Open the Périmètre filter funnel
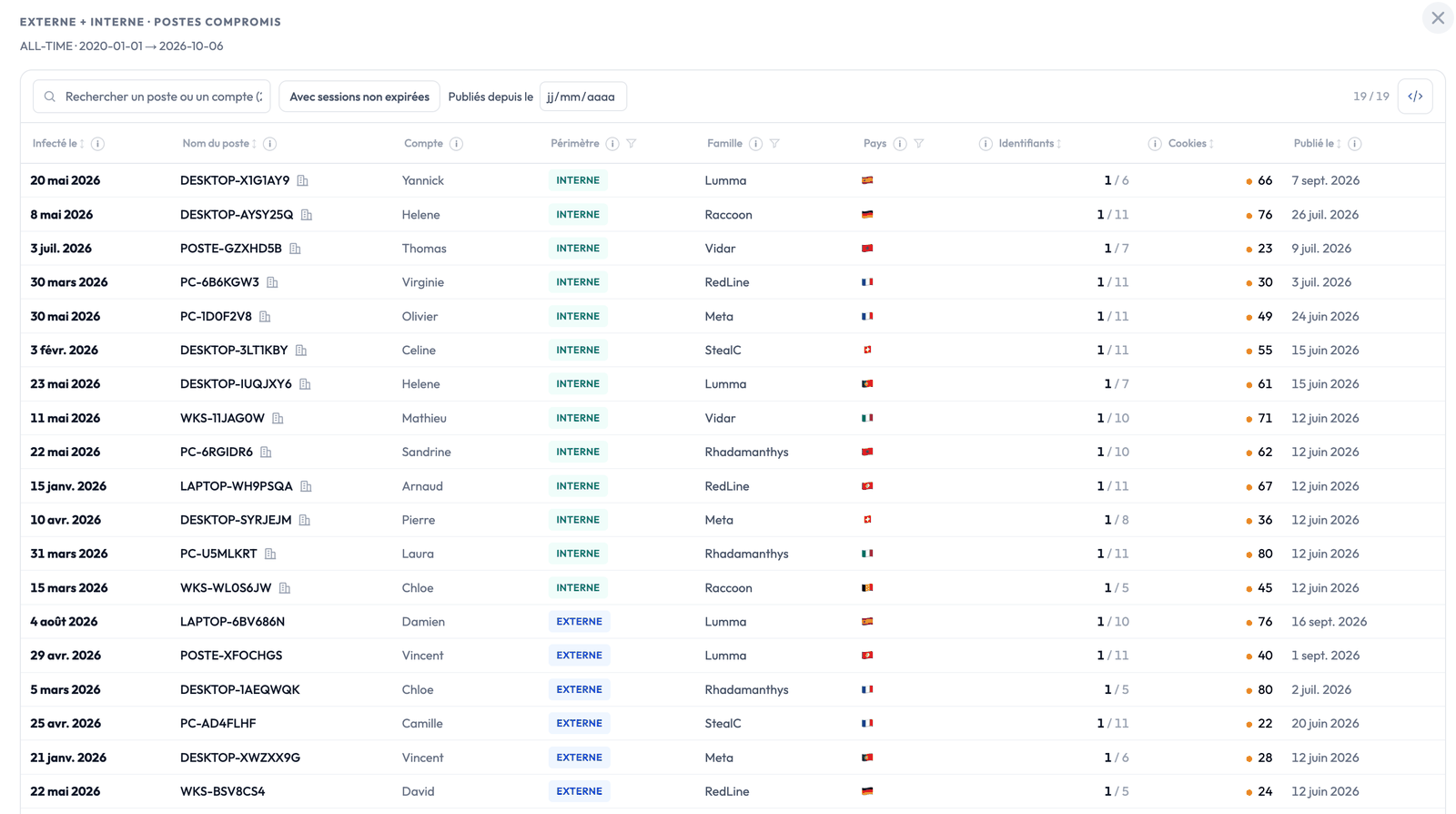Image resolution: width=1456 pixels, height=814 pixels. point(632,144)
